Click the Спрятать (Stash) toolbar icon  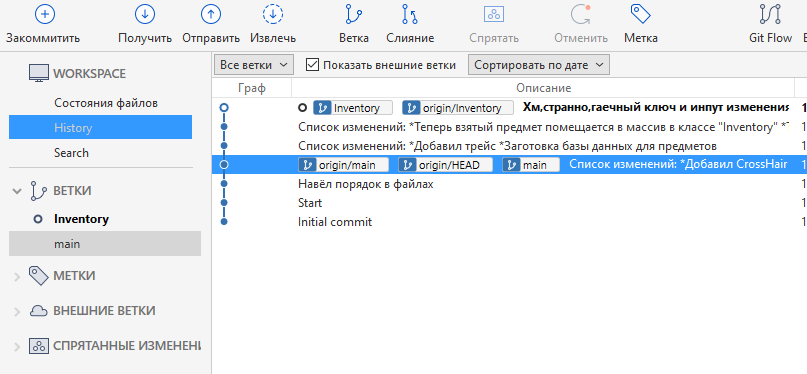pyautogui.click(x=494, y=14)
